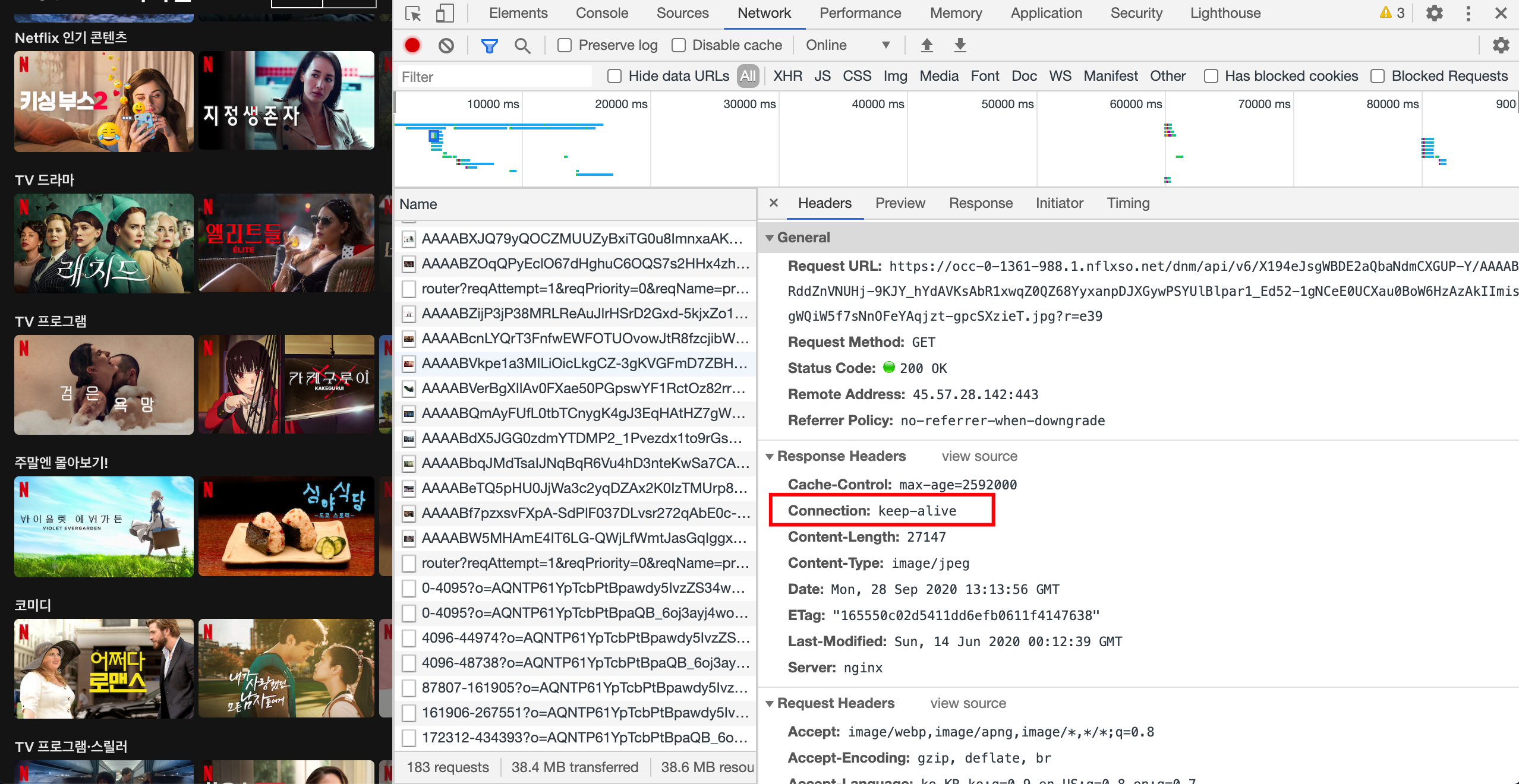This screenshot has width=1519, height=784.
Task: Click the import HAR upload arrow icon
Action: pos(926,45)
